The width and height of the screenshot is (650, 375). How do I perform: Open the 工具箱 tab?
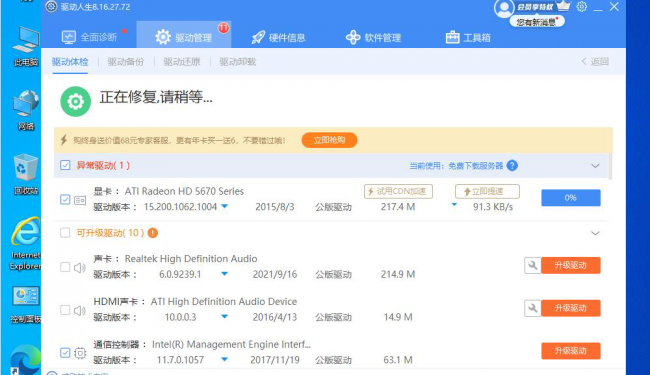[x=468, y=38]
